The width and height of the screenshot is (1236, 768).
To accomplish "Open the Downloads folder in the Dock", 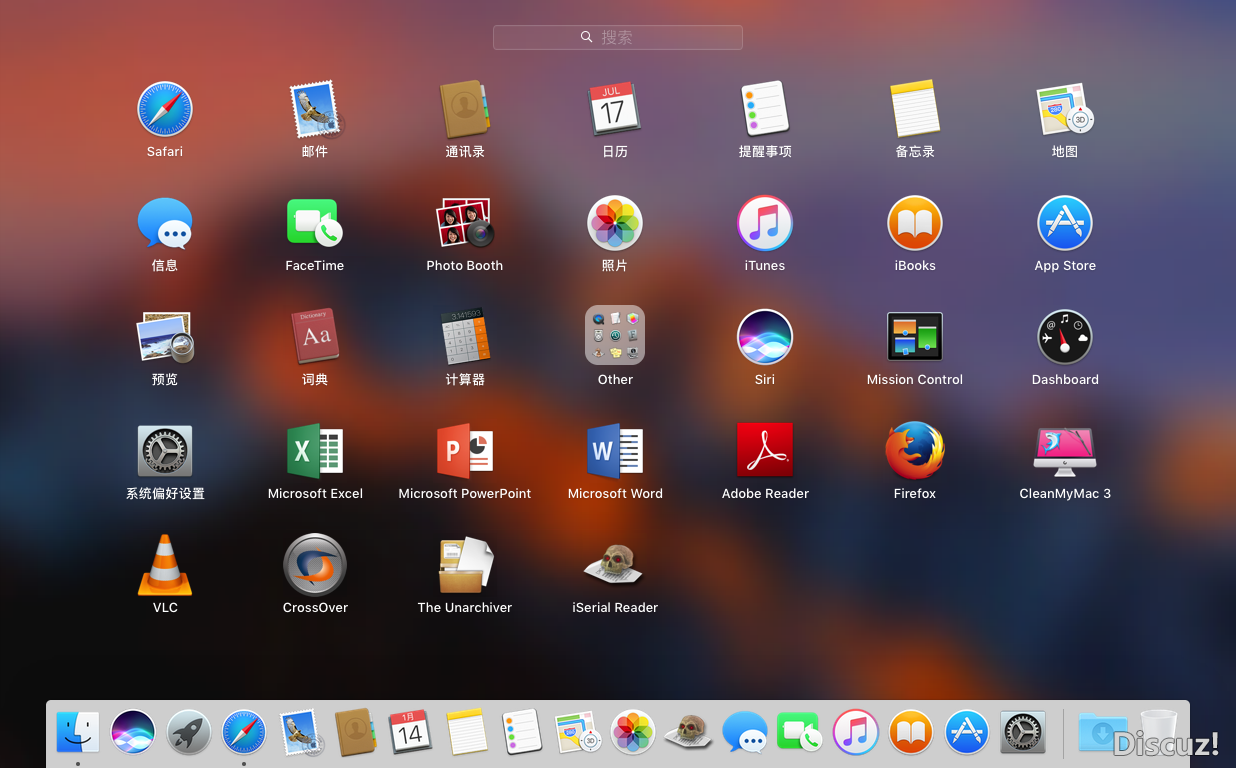I will tap(1102, 733).
